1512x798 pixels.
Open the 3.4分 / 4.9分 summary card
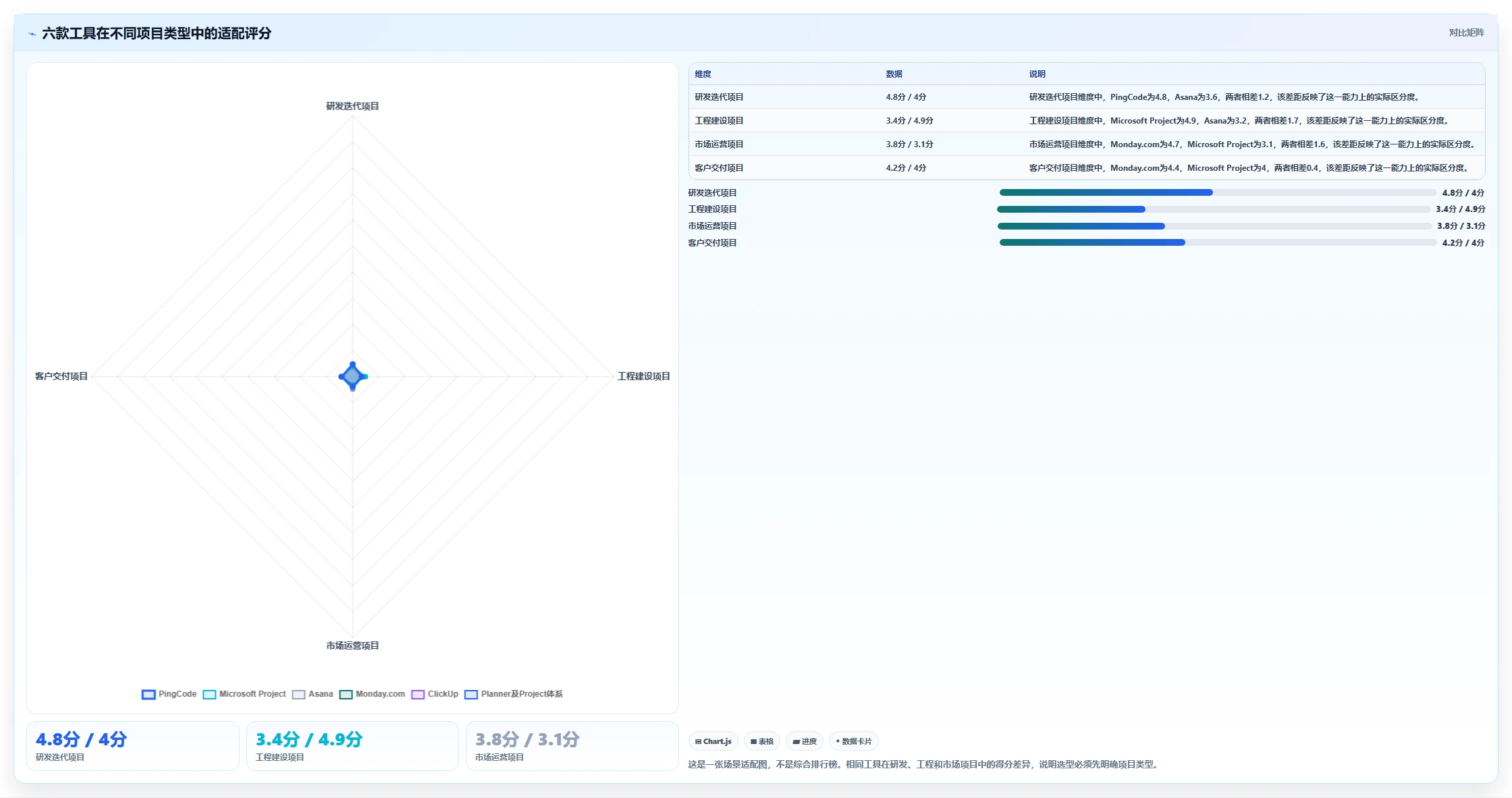coord(352,746)
